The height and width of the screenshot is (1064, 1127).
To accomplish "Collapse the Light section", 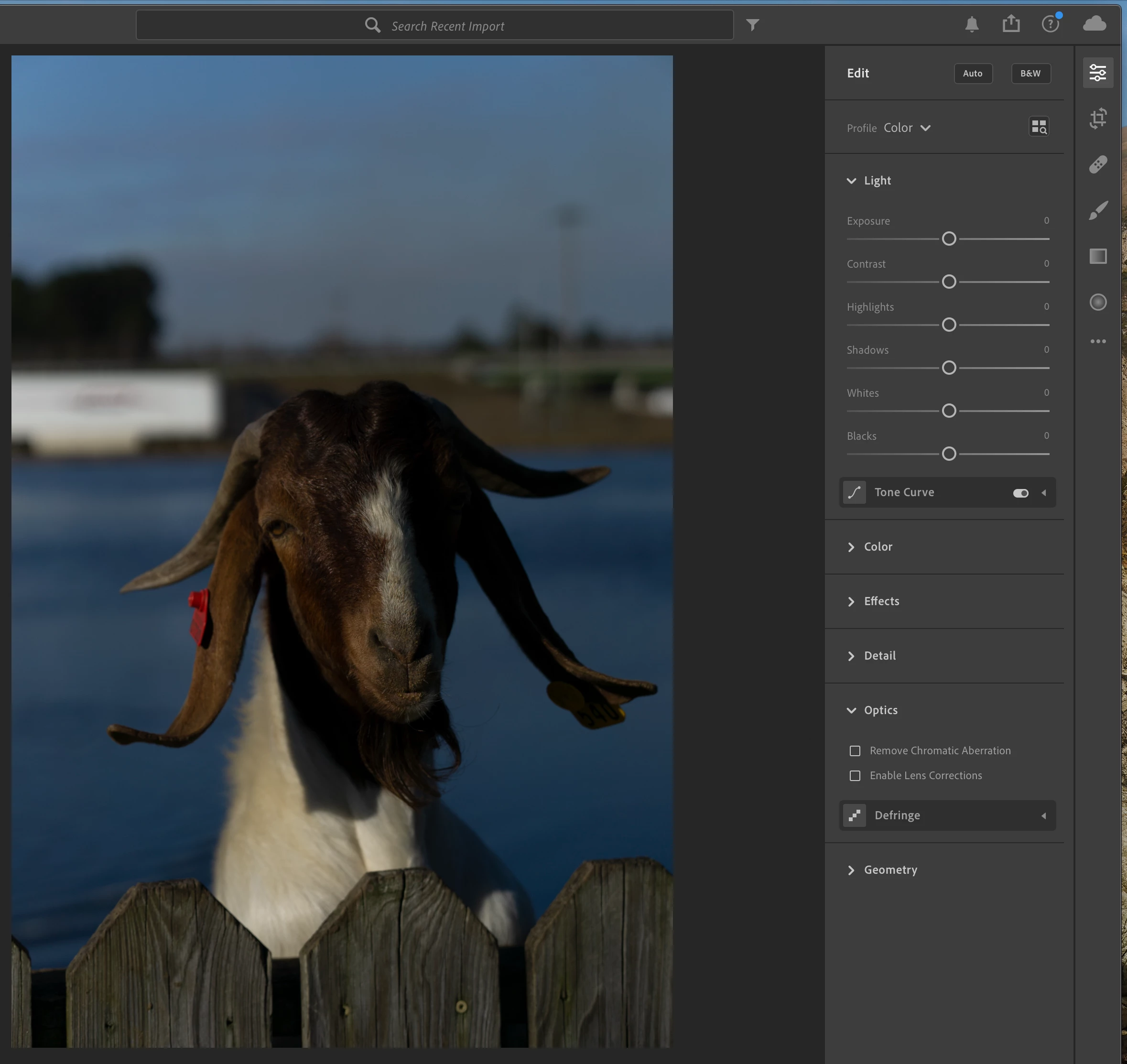I will 877,181.
